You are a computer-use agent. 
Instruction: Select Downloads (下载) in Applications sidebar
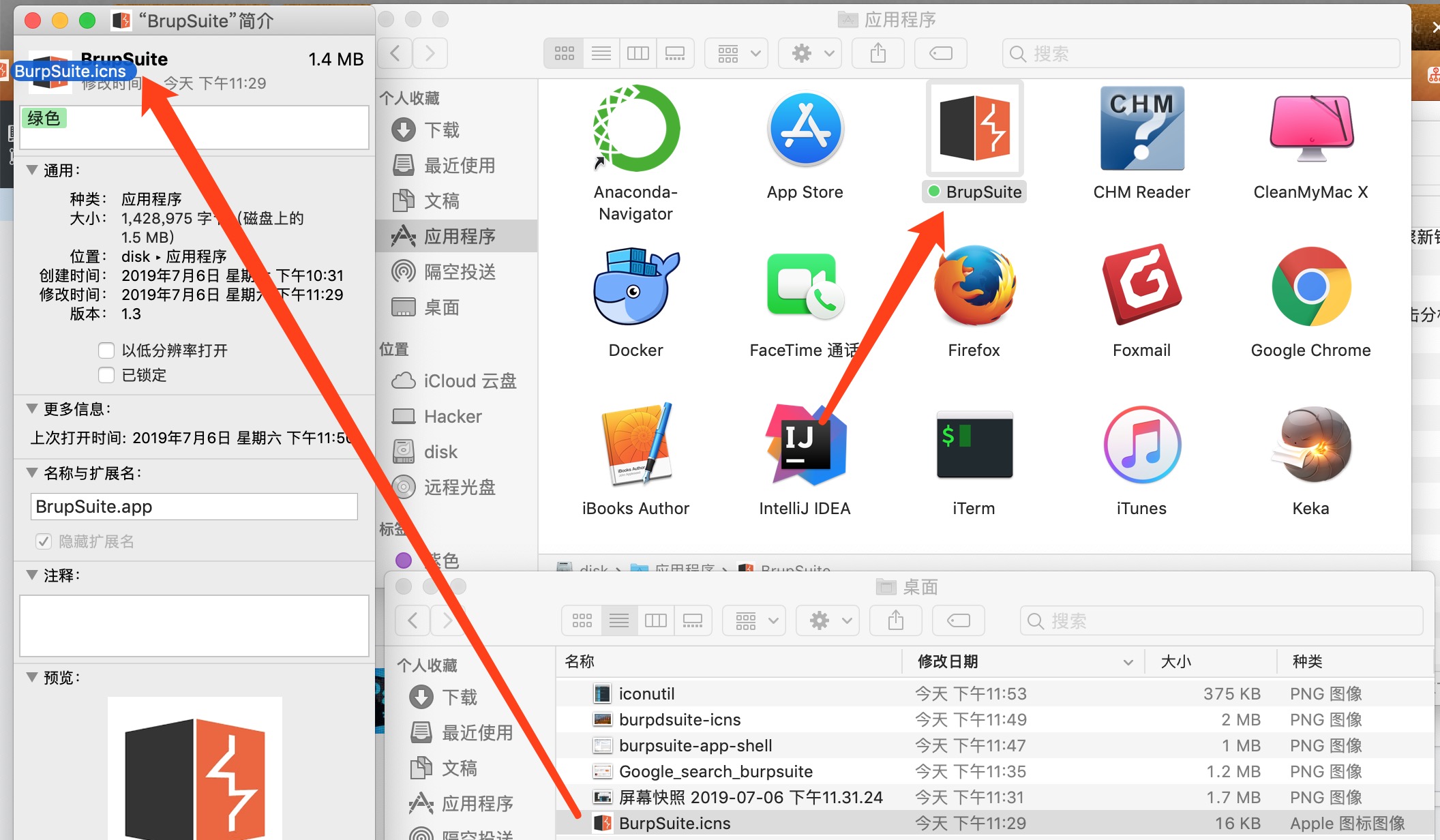click(442, 130)
